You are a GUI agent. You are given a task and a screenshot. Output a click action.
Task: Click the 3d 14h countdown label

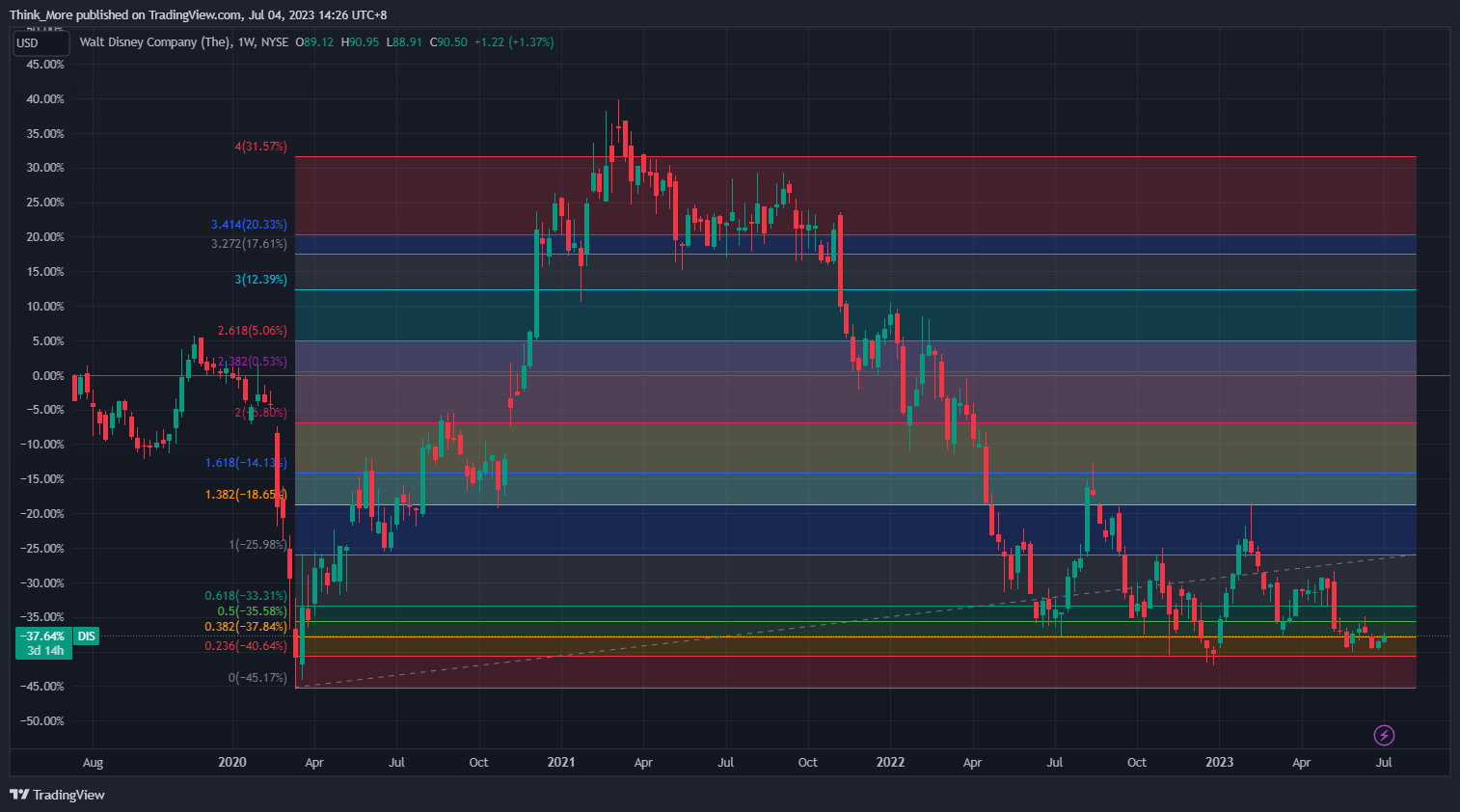[45, 651]
